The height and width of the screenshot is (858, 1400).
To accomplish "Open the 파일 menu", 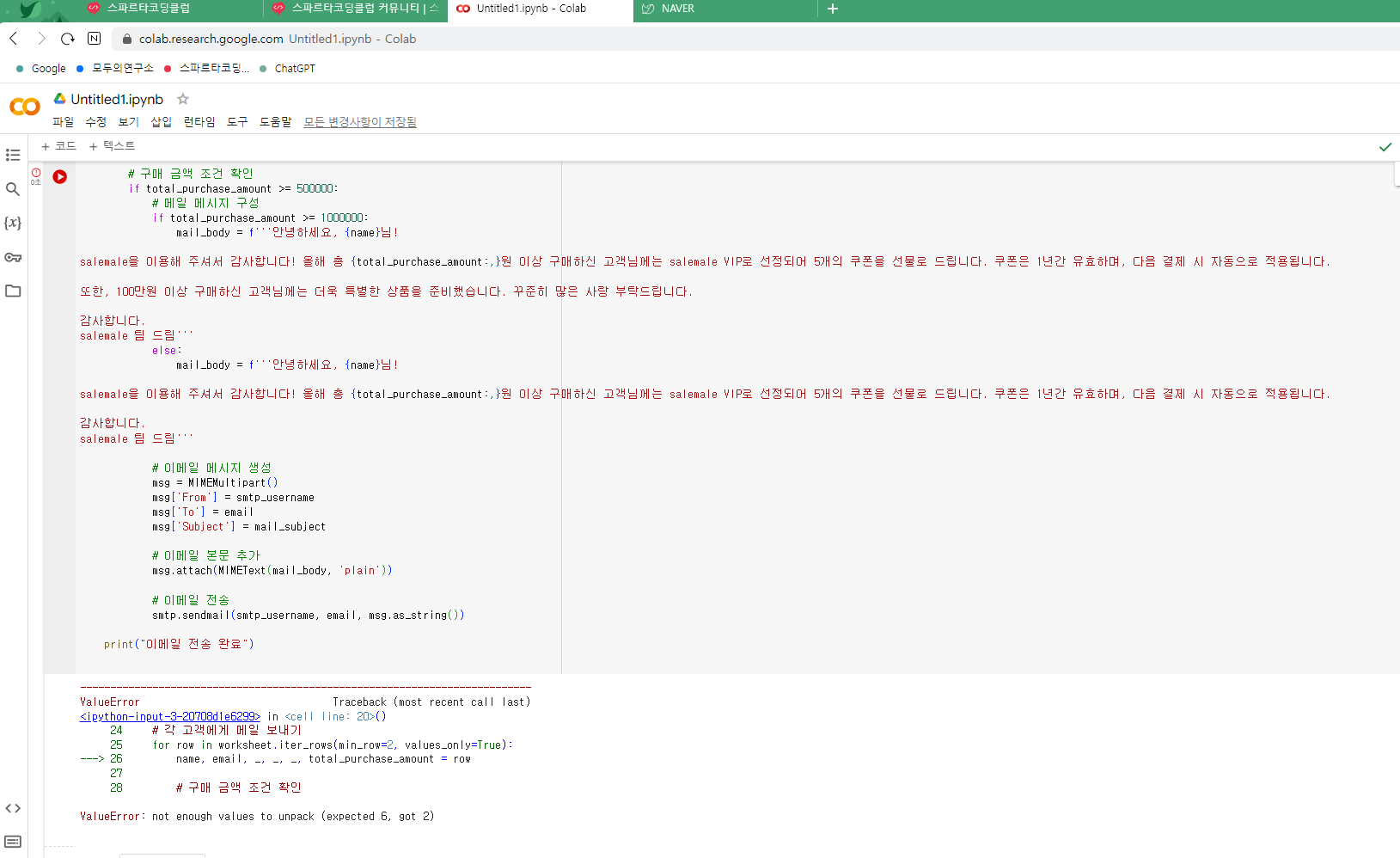I will (63, 122).
